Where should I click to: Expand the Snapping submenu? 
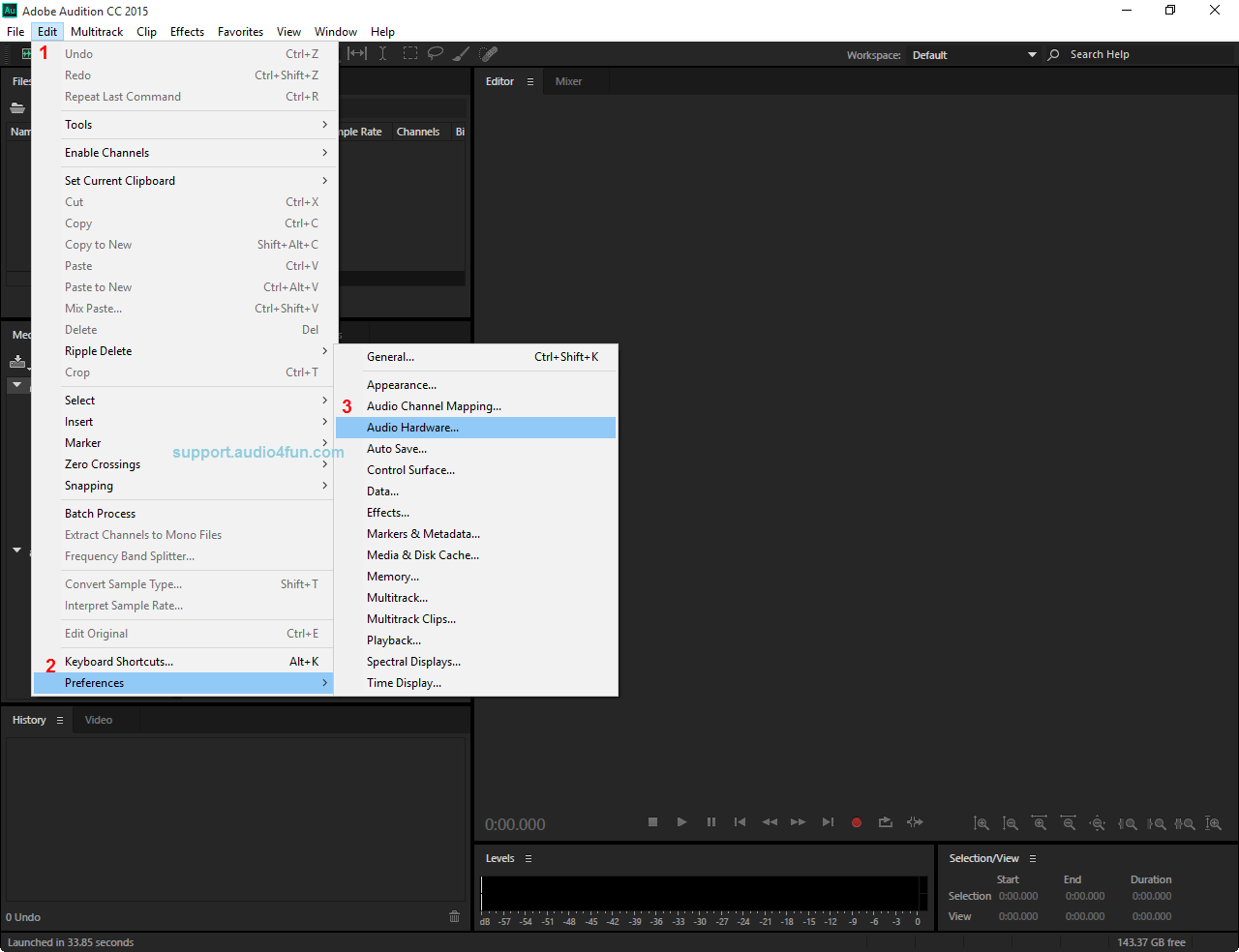[185, 486]
